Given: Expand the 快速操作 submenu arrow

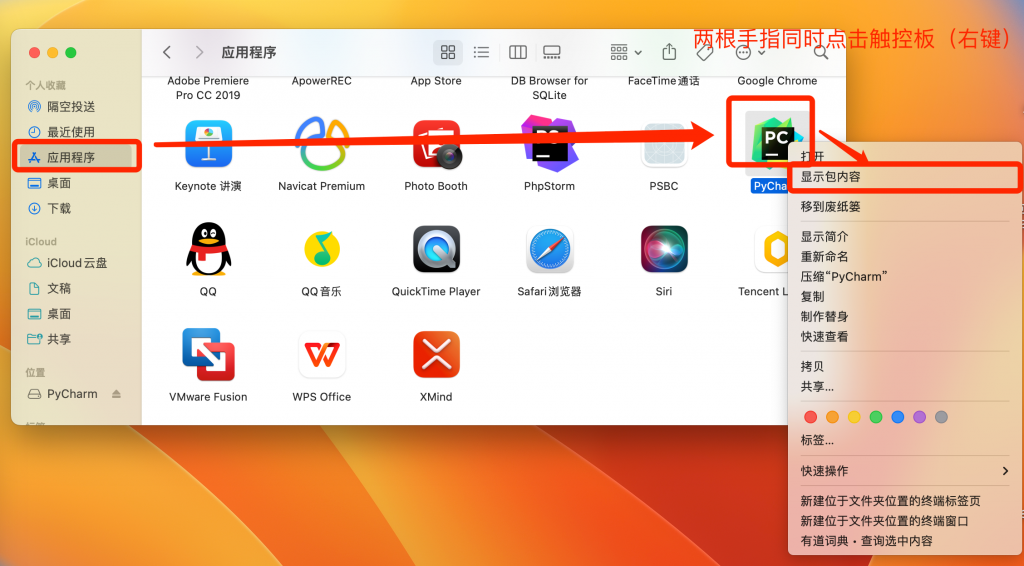Looking at the screenshot, I should (1005, 471).
